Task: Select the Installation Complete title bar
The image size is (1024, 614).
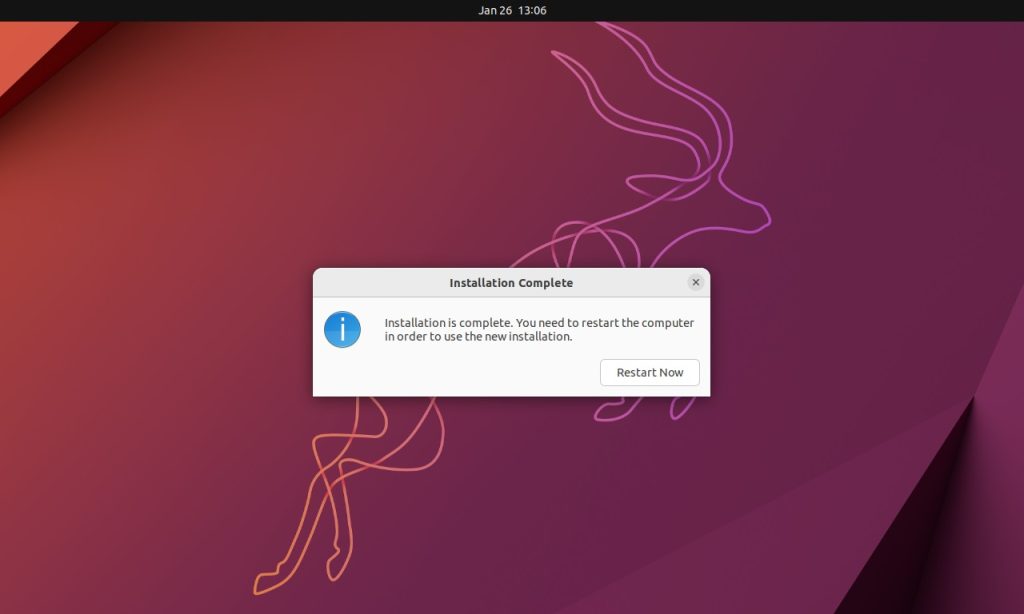Action: [x=510, y=283]
